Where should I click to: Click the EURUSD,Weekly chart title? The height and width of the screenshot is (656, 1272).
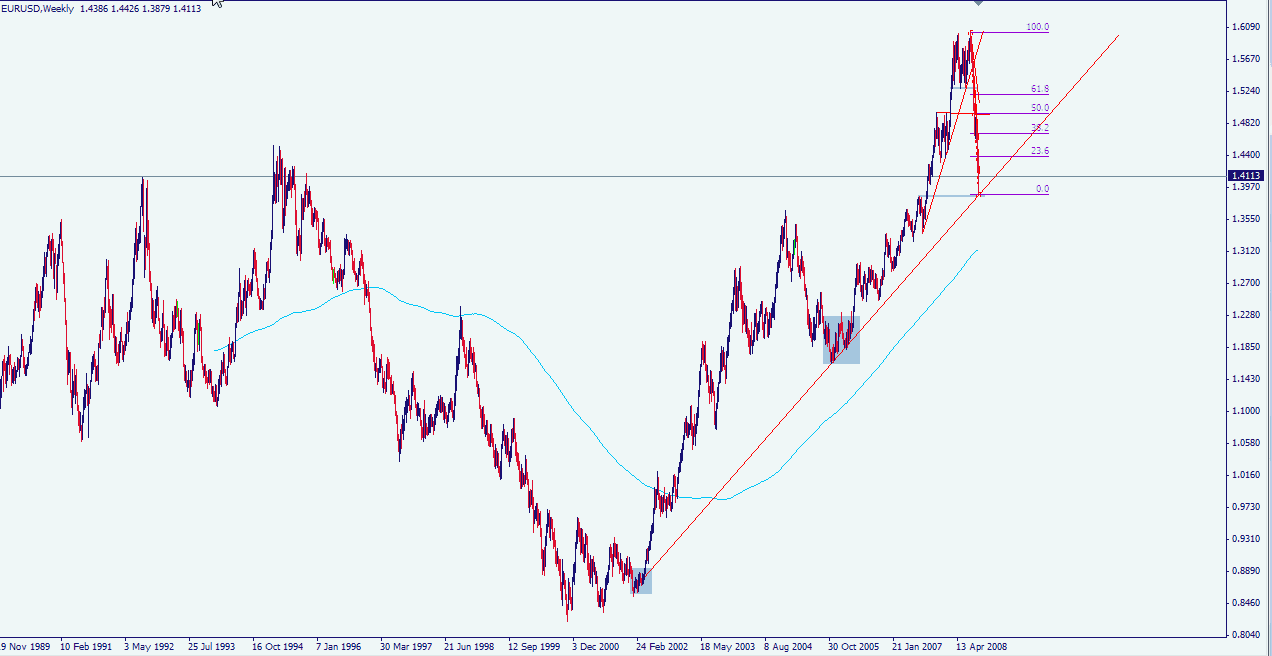point(38,8)
